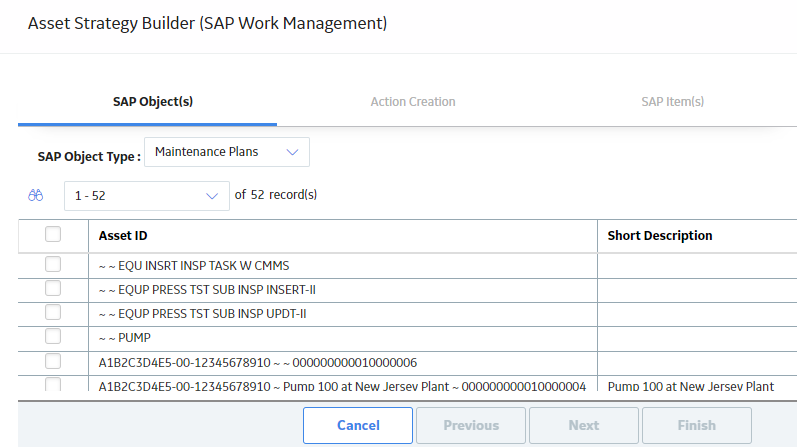The width and height of the screenshot is (797, 447).
Task: Open the SAP Object Type Maintenance Plans dropdown
Action: coord(227,152)
